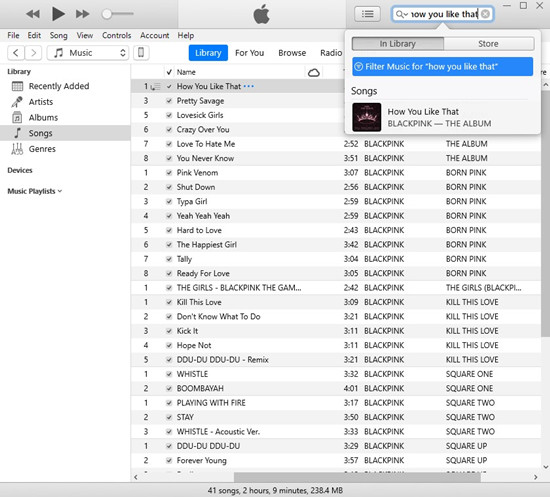Go forward with the right arrow button
This screenshot has width=550, height=497.
tap(33, 53)
